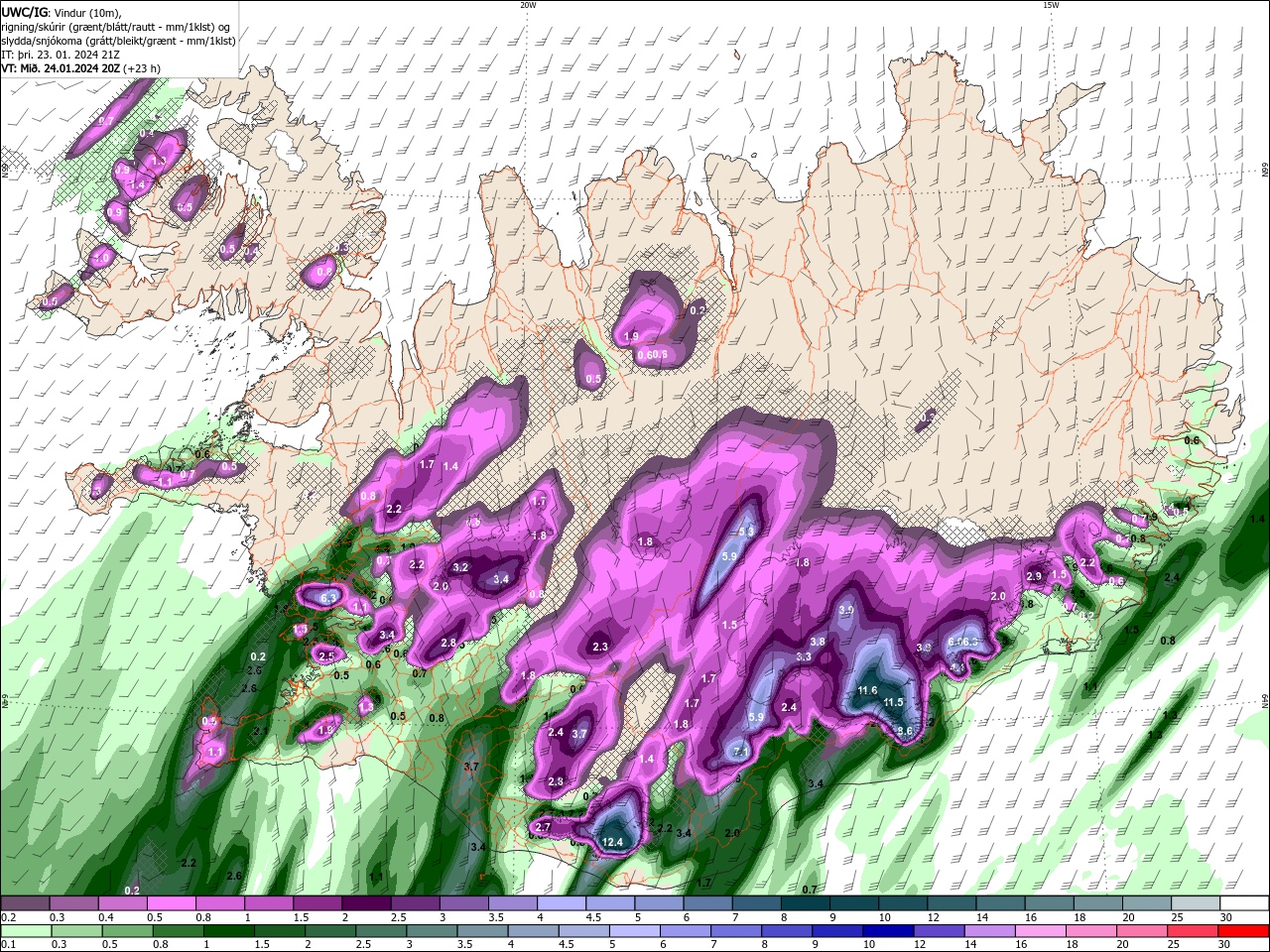This screenshot has height=952, width=1270.
Task: Select the navy blue 10–12 rain legend swatch
Action: 889,931
